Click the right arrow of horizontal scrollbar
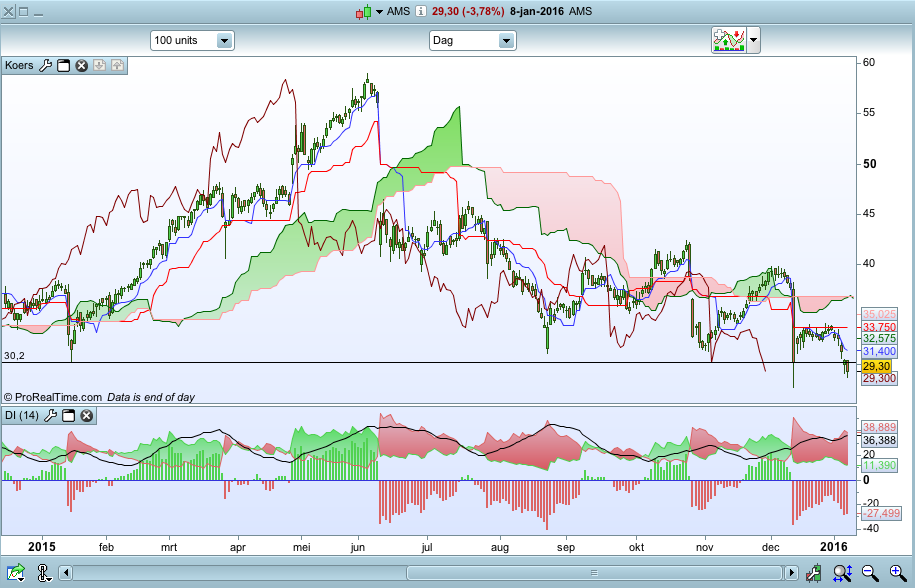This screenshot has height=588, width=915. 791,572
